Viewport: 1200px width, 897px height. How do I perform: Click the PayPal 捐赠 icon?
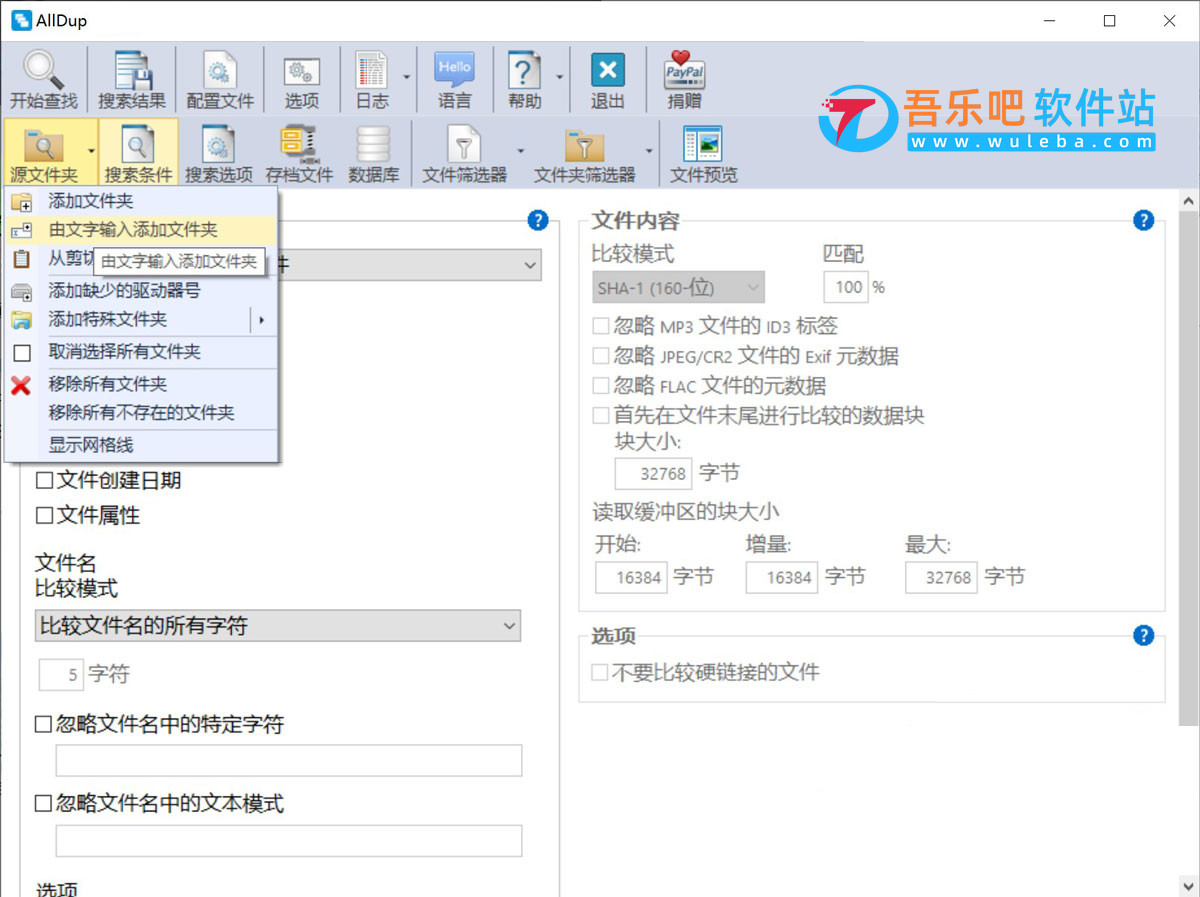(685, 72)
